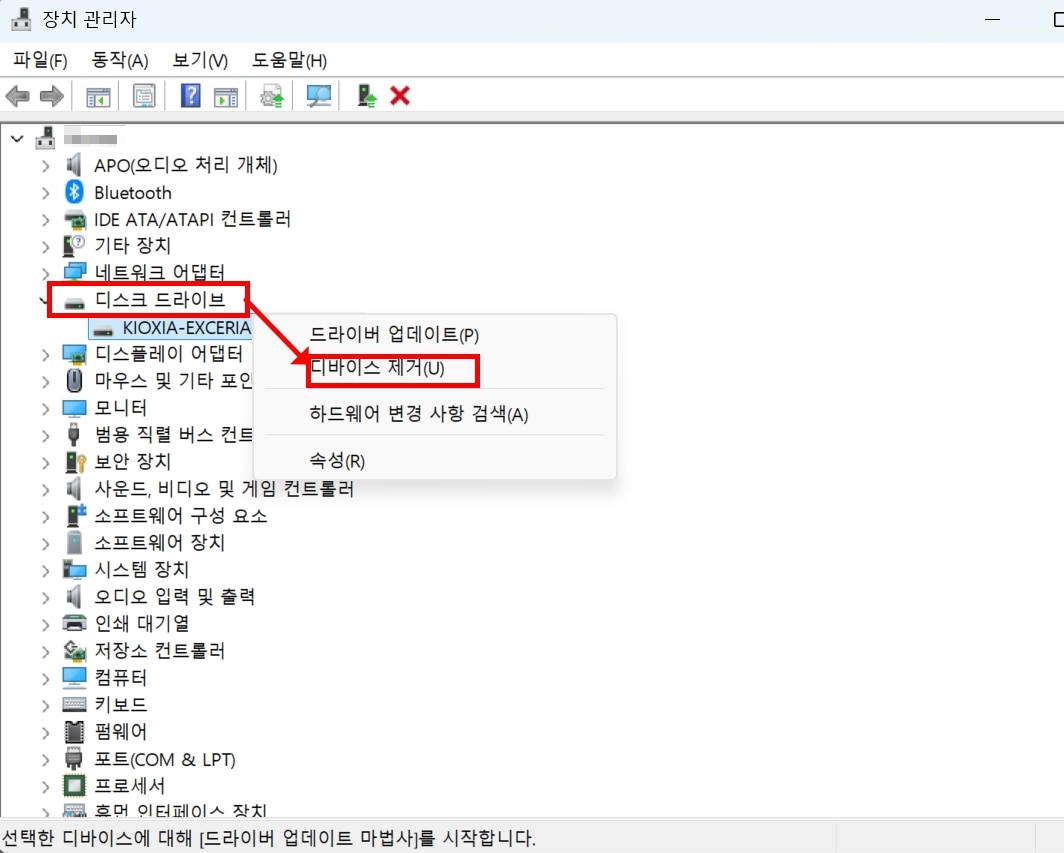Click the Back arrow in the toolbar
The width and height of the screenshot is (1064, 853).
17,96
